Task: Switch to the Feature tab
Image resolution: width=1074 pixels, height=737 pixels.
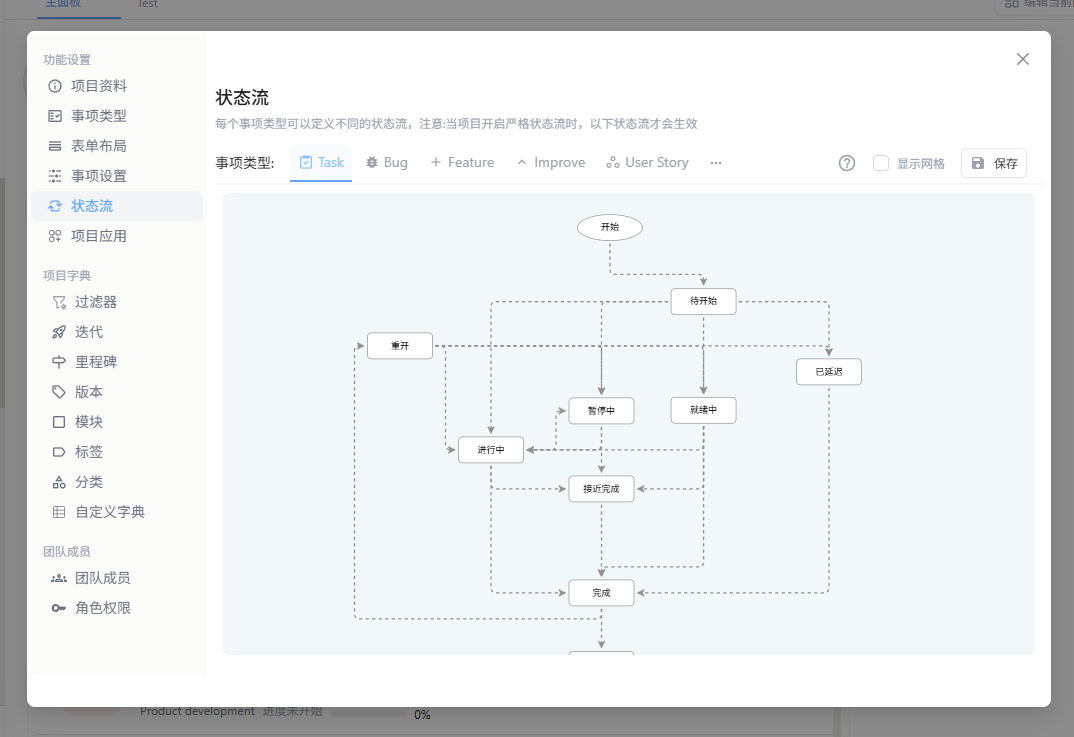Action: tap(462, 162)
